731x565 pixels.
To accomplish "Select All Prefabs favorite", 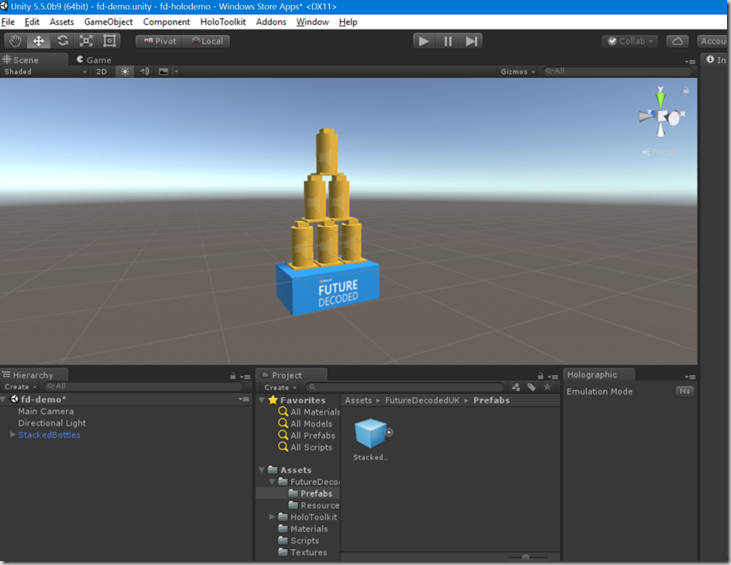I will coord(307,435).
